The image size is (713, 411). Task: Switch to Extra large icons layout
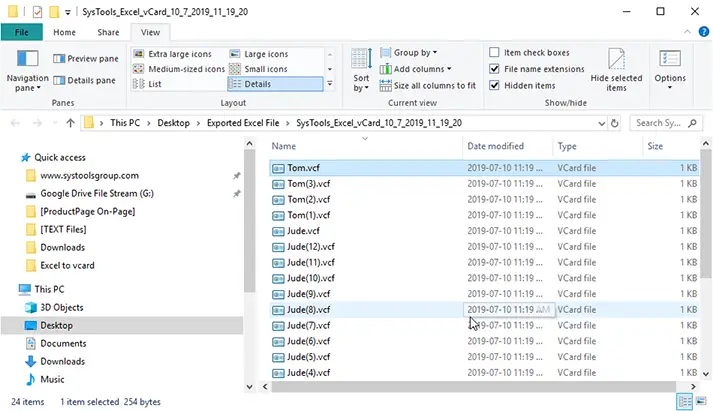[x=173, y=54]
